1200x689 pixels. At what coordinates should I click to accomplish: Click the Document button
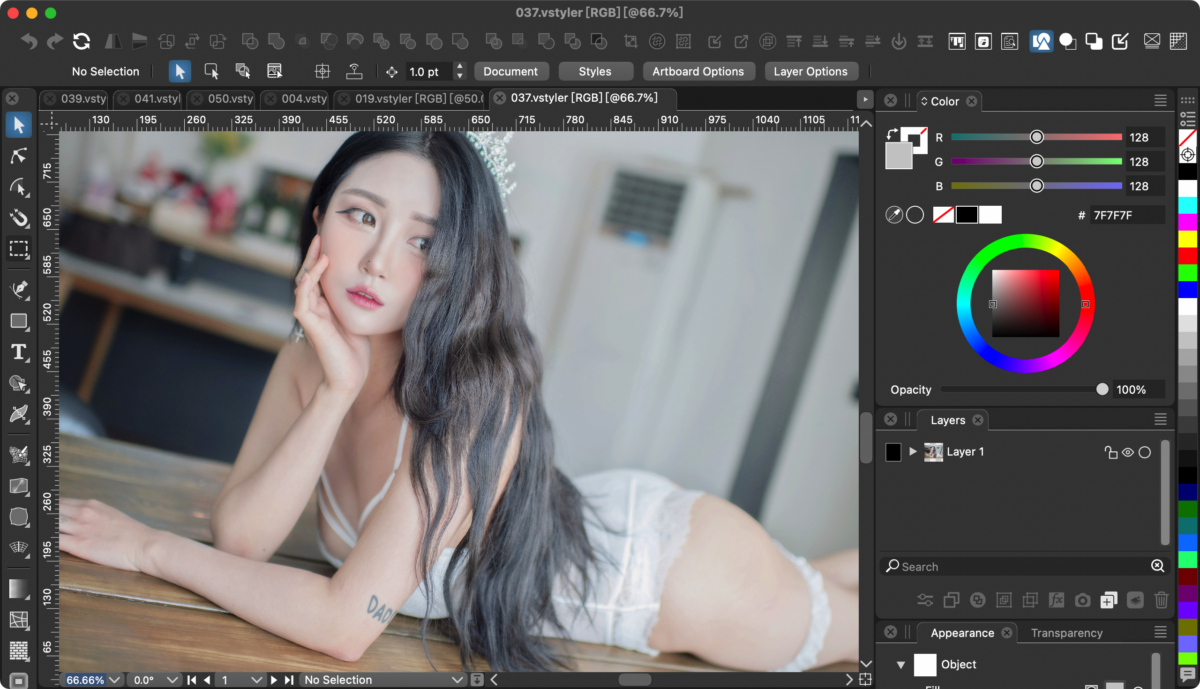pos(511,72)
